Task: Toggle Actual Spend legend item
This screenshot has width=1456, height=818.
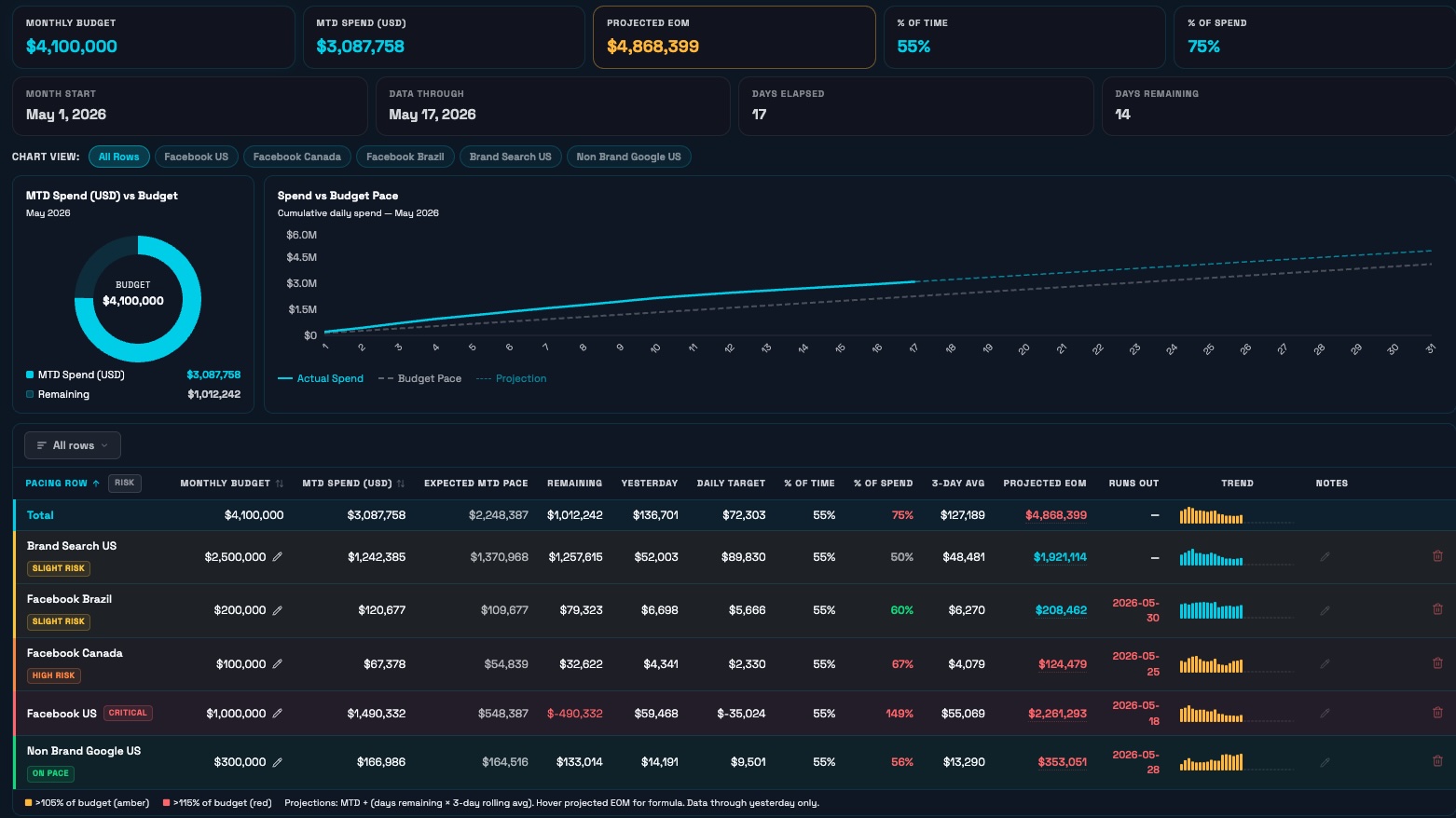Action: coord(321,378)
